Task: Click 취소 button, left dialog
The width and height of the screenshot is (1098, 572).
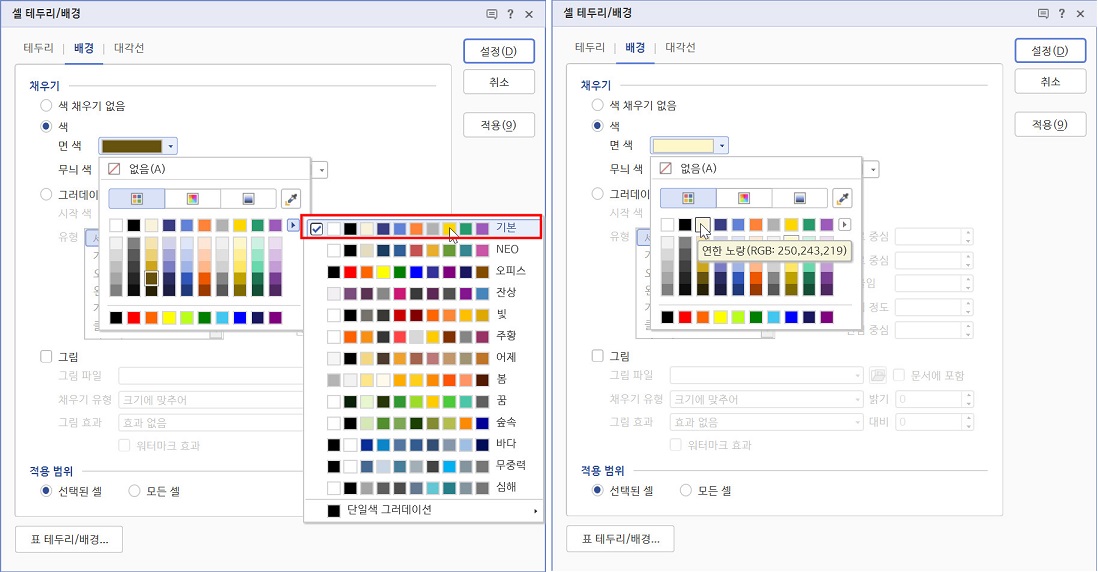Action: coord(499,82)
